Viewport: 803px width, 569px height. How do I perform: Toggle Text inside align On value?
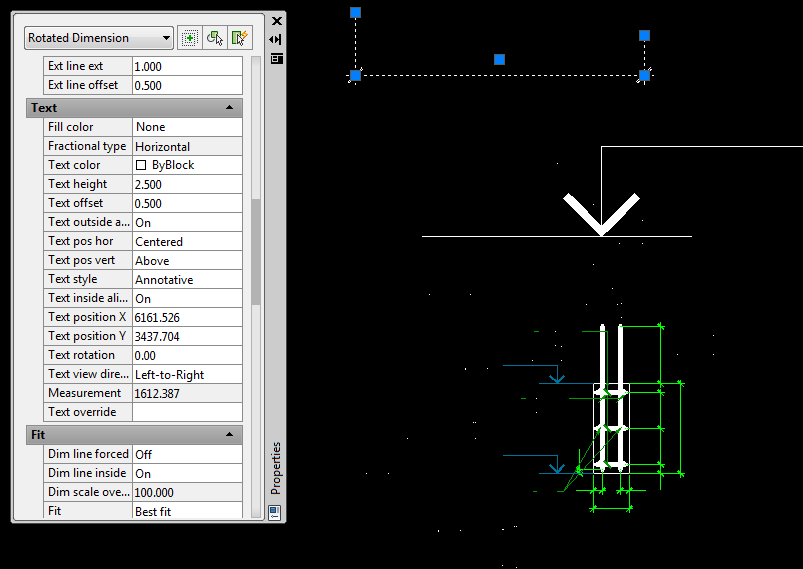click(x=187, y=298)
